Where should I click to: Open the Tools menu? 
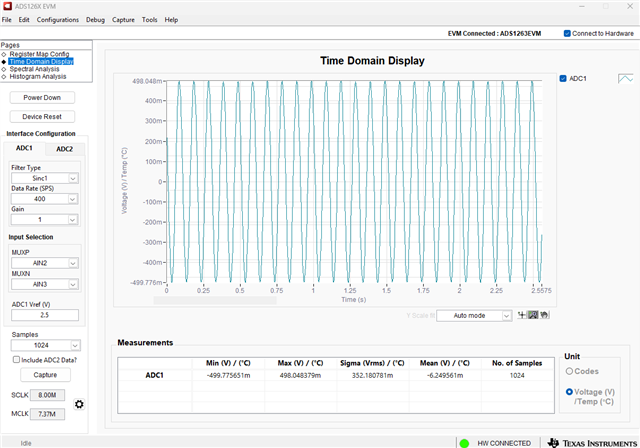[149, 20]
